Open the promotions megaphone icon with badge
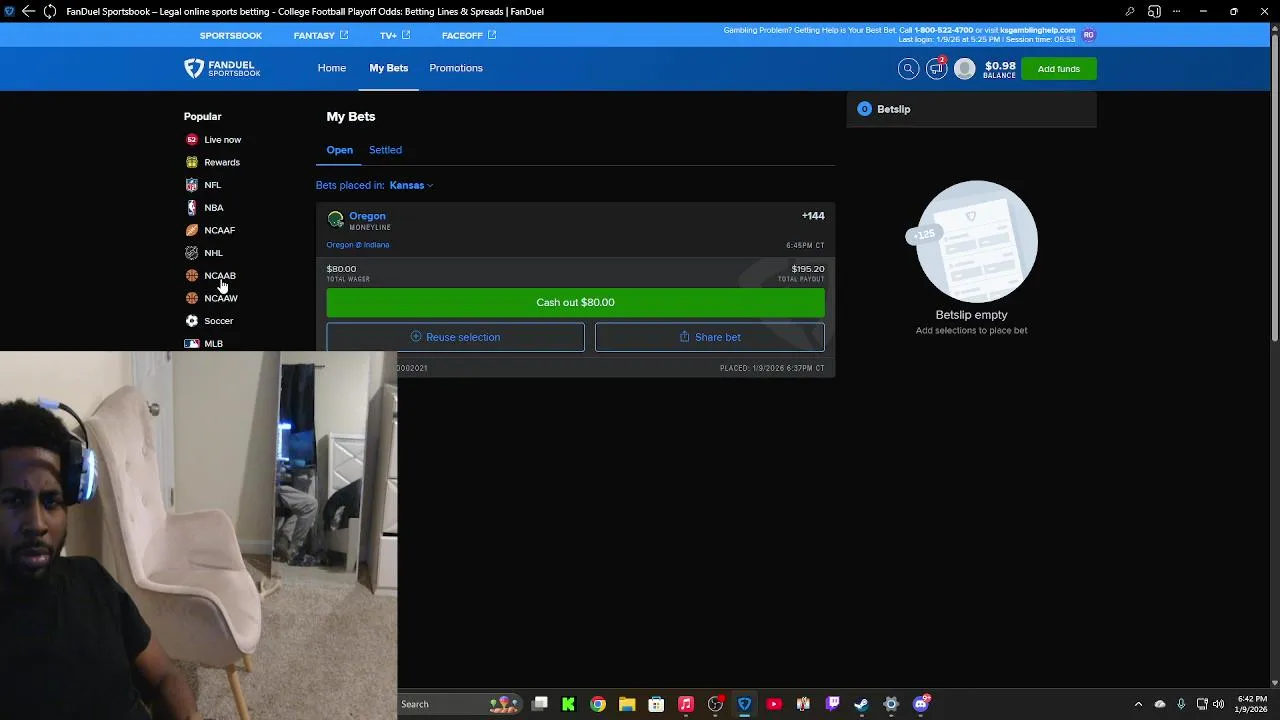 (x=936, y=68)
